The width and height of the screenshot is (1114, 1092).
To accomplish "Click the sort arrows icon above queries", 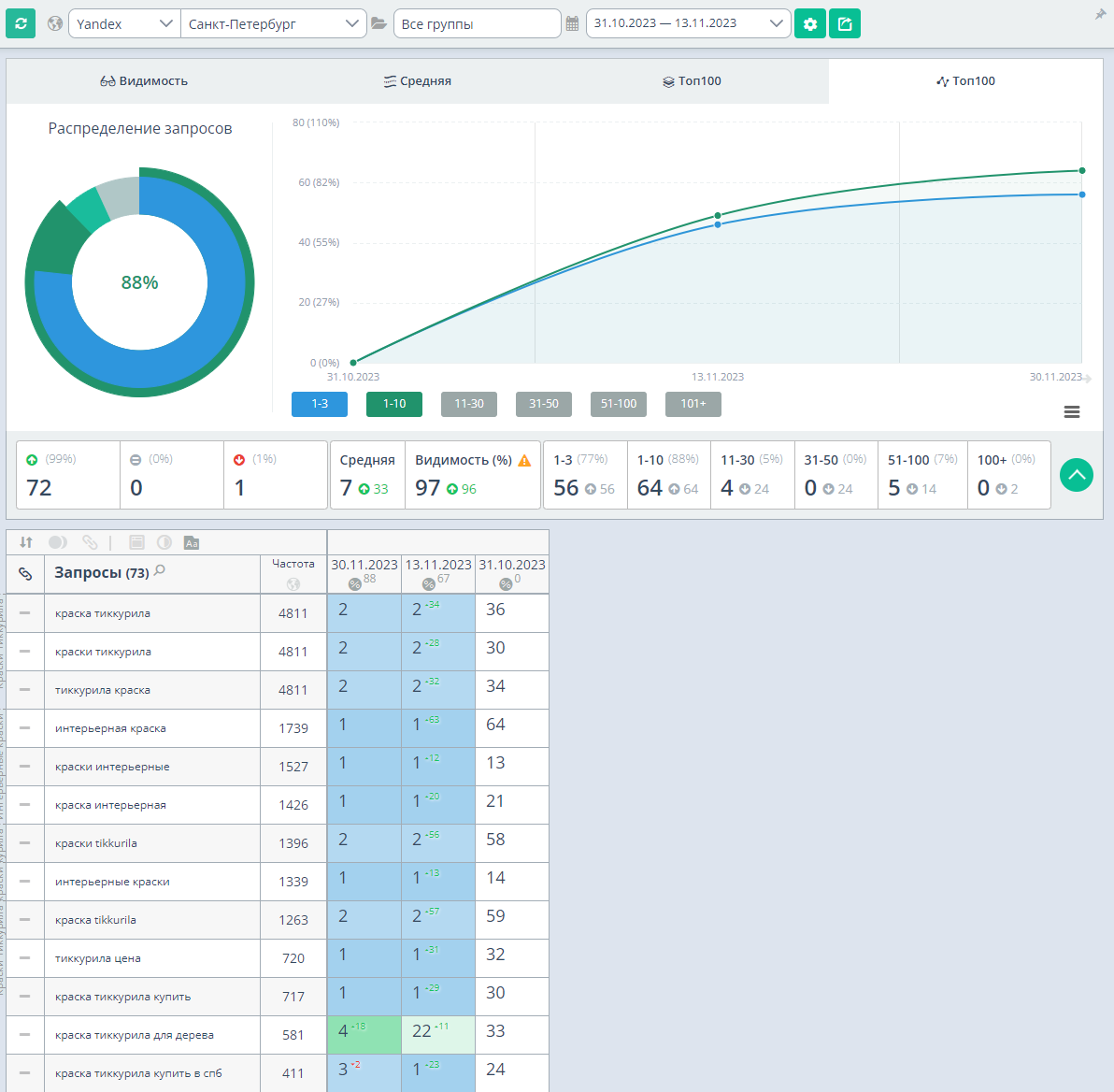I will pyautogui.click(x=26, y=542).
